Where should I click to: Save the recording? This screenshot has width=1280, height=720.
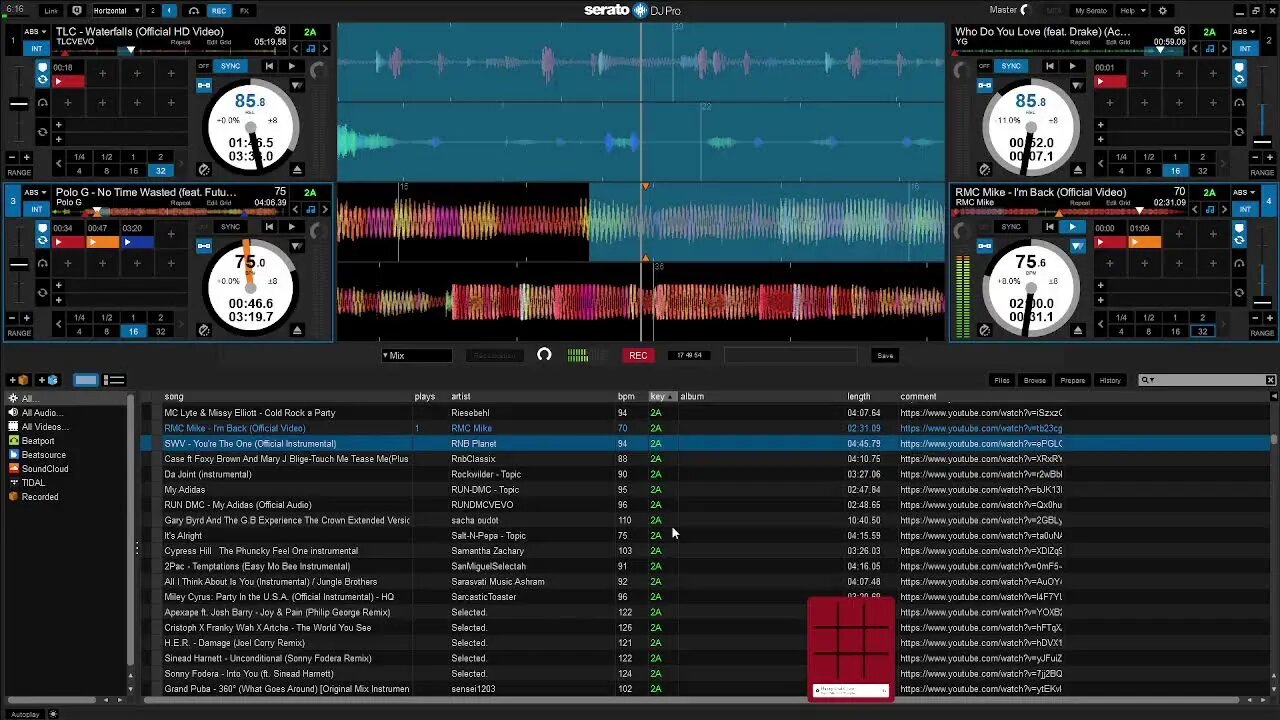pos(885,355)
